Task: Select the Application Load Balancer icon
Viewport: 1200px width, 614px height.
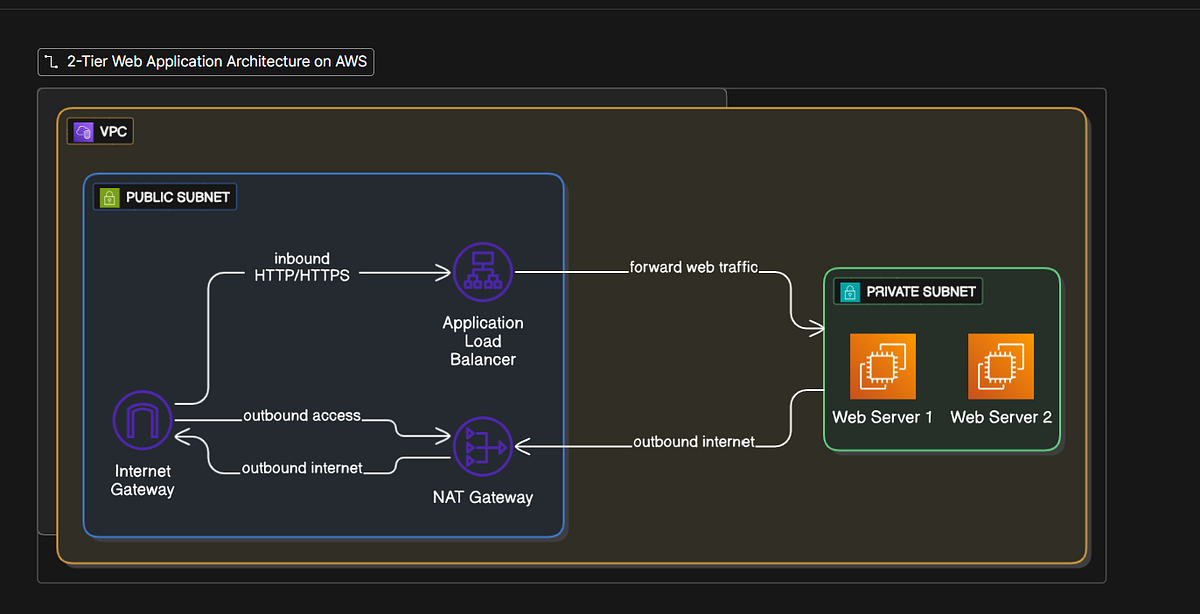Action: coord(483,271)
